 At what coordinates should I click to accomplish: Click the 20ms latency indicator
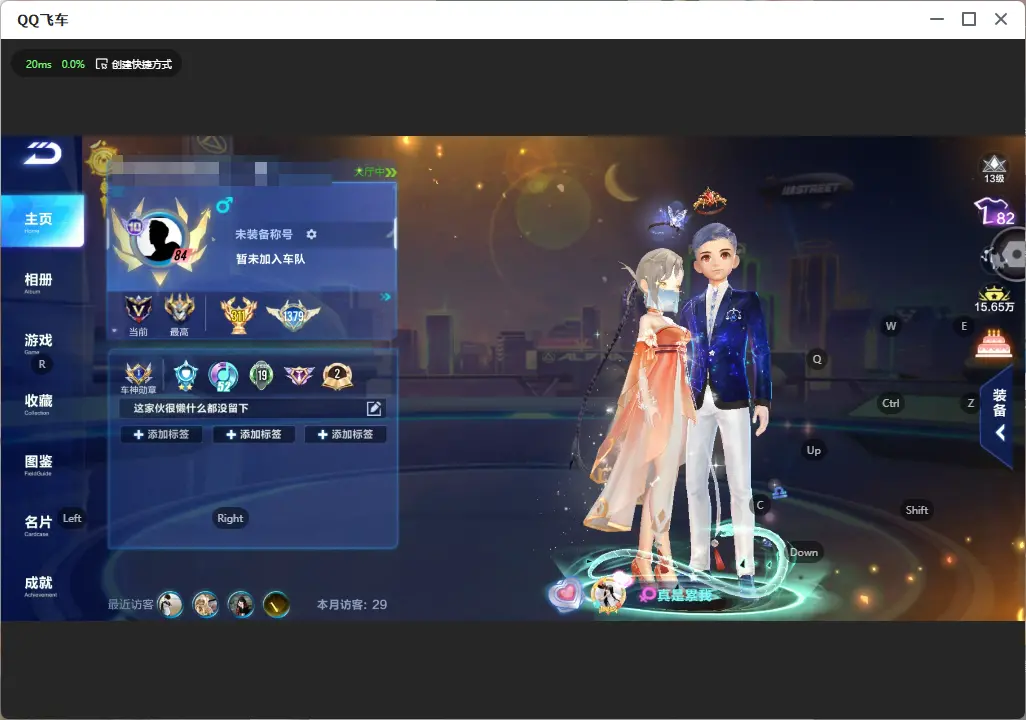(x=39, y=64)
